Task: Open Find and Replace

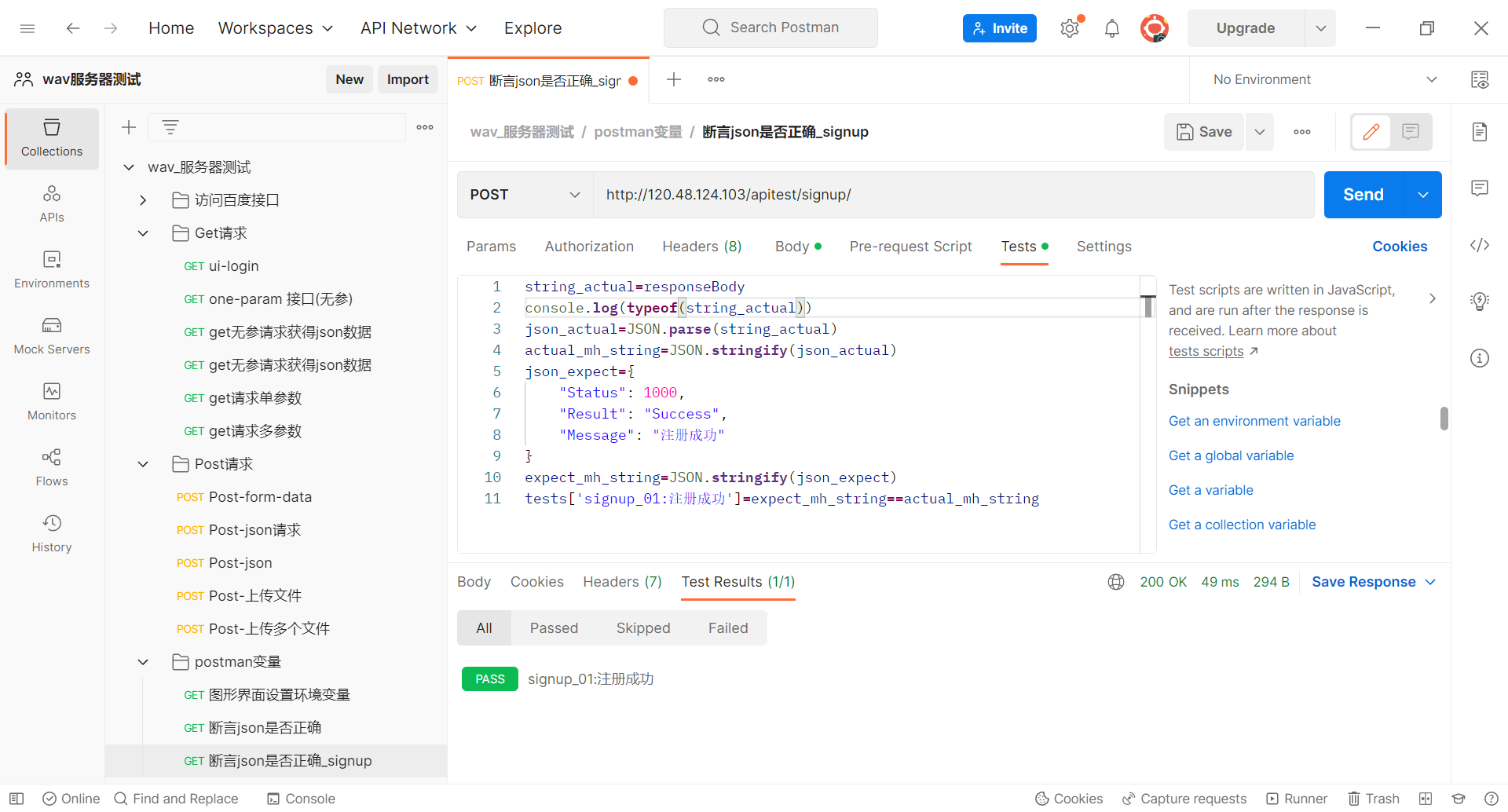Action: pos(176,799)
